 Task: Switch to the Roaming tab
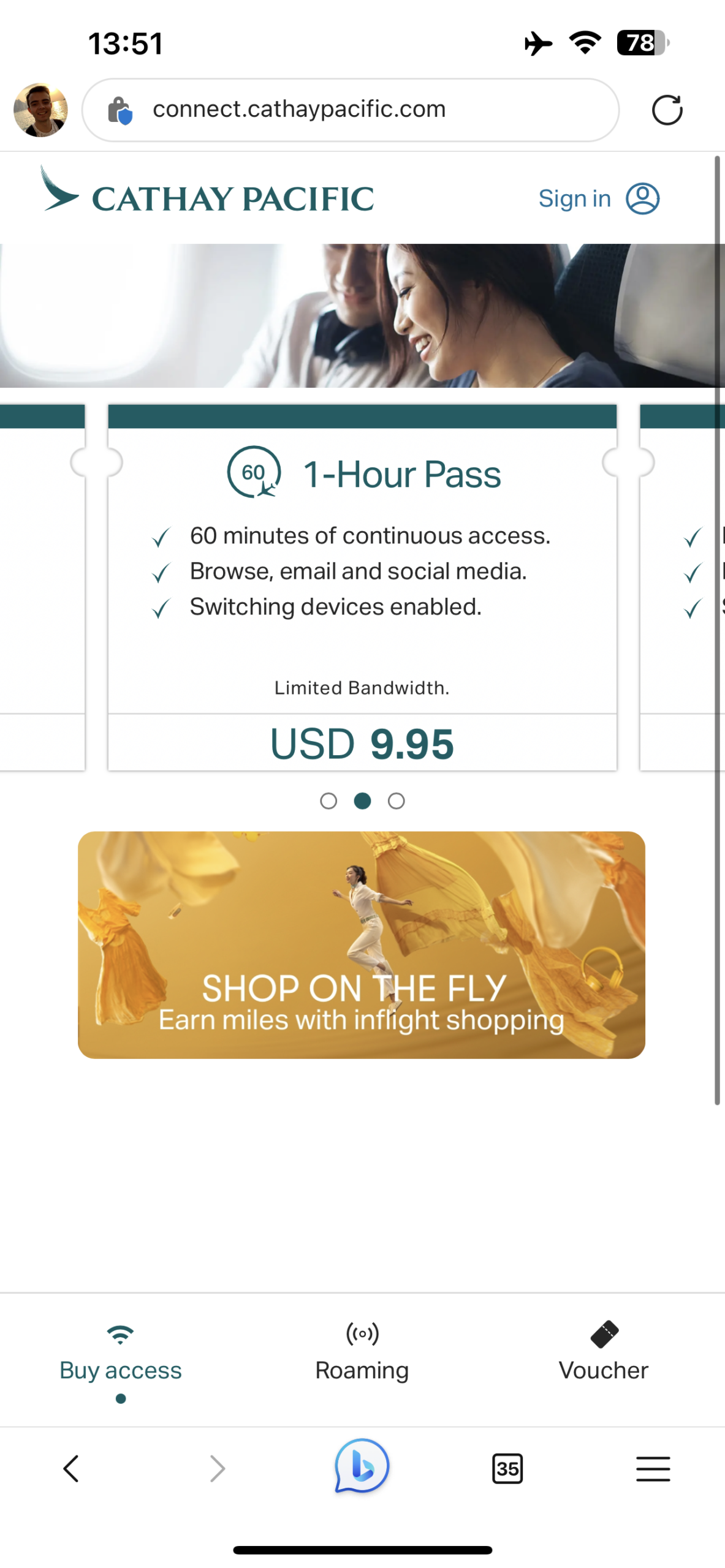pyautogui.click(x=362, y=1351)
